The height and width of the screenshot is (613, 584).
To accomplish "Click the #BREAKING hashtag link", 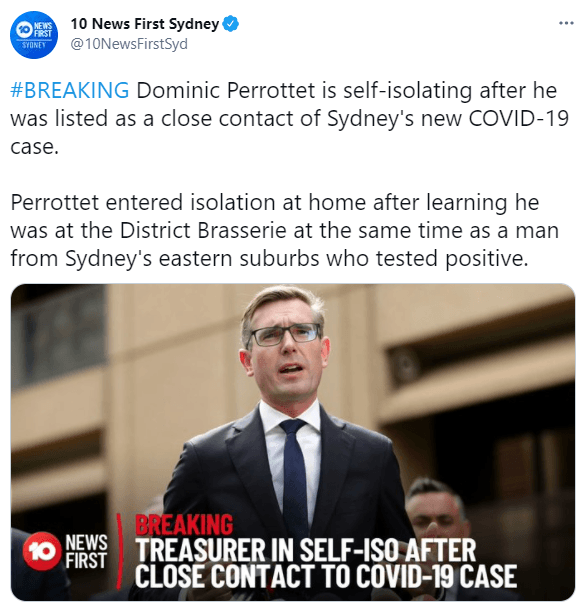I will 70,90.
